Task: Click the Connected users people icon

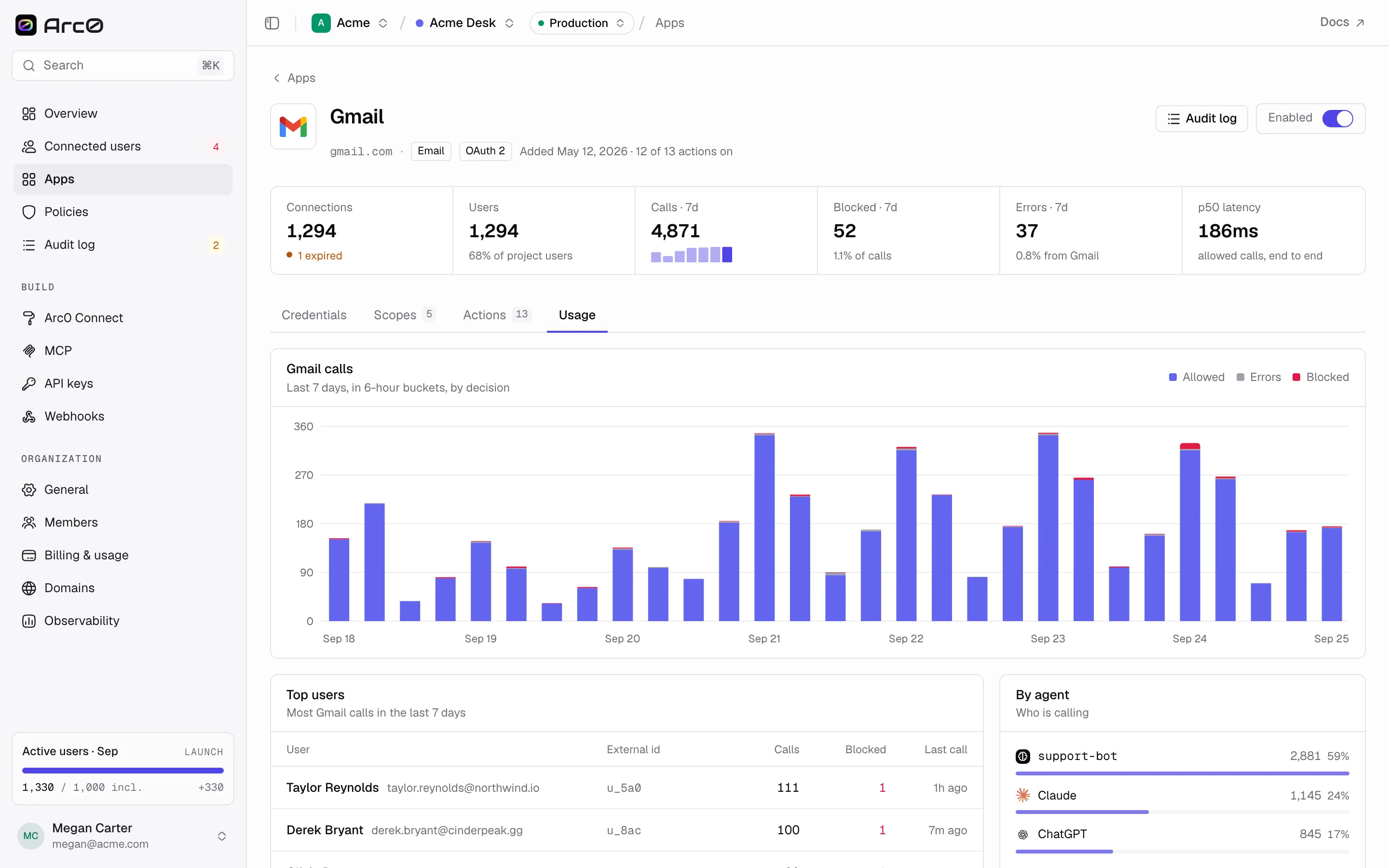Action: click(29, 147)
